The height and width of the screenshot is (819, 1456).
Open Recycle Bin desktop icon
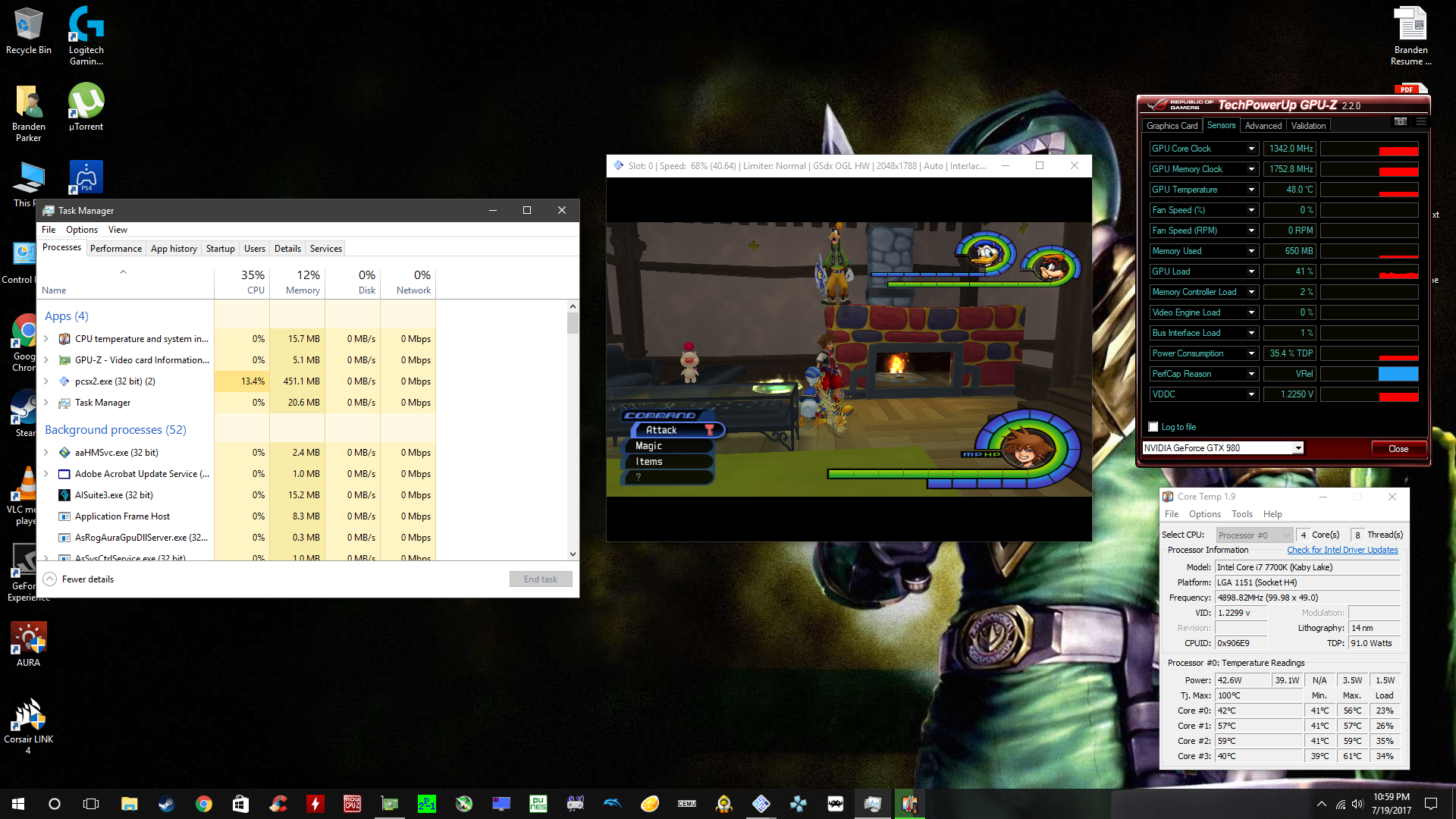pos(29,32)
